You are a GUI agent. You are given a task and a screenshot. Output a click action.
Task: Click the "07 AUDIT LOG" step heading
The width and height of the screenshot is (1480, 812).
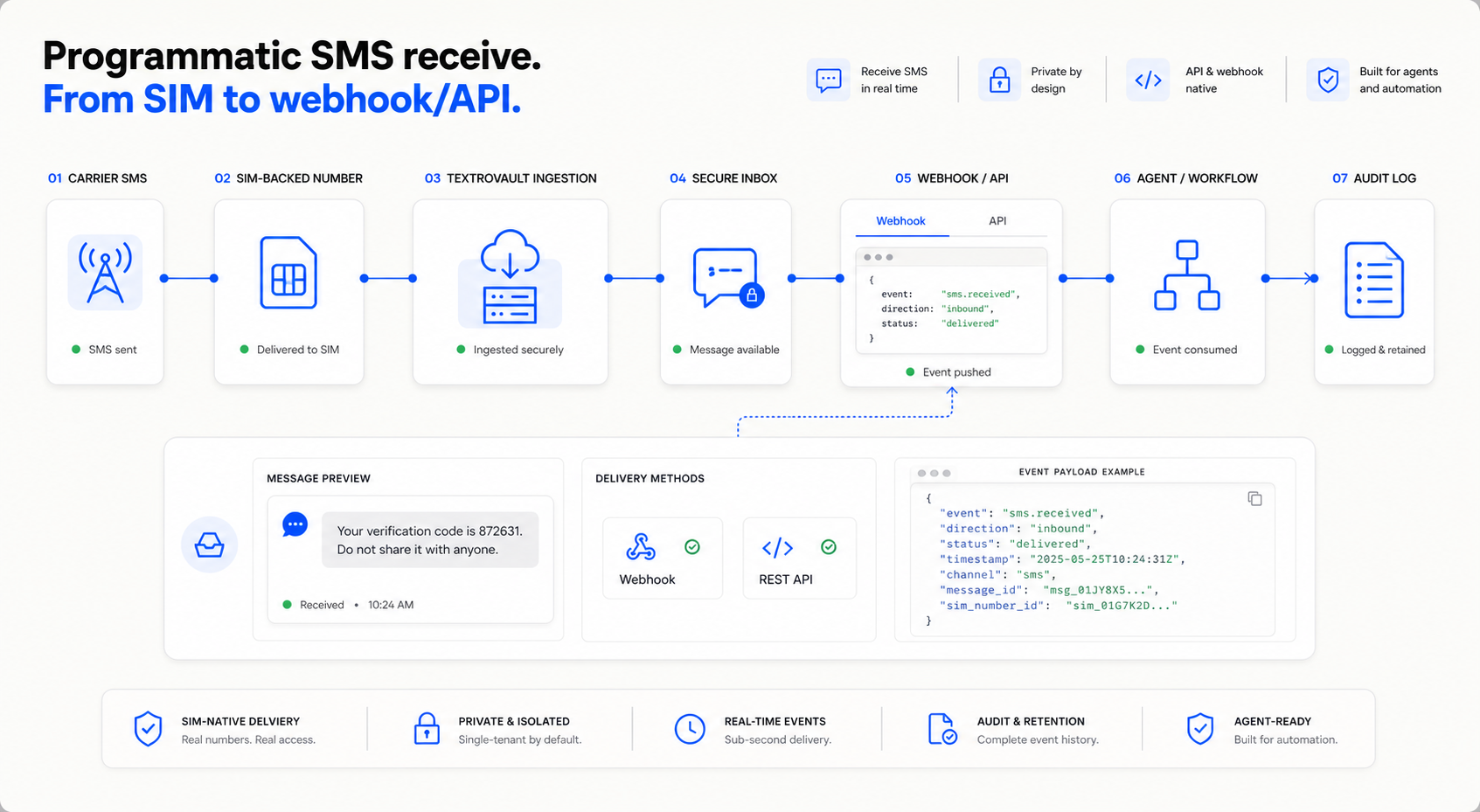(1374, 178)
